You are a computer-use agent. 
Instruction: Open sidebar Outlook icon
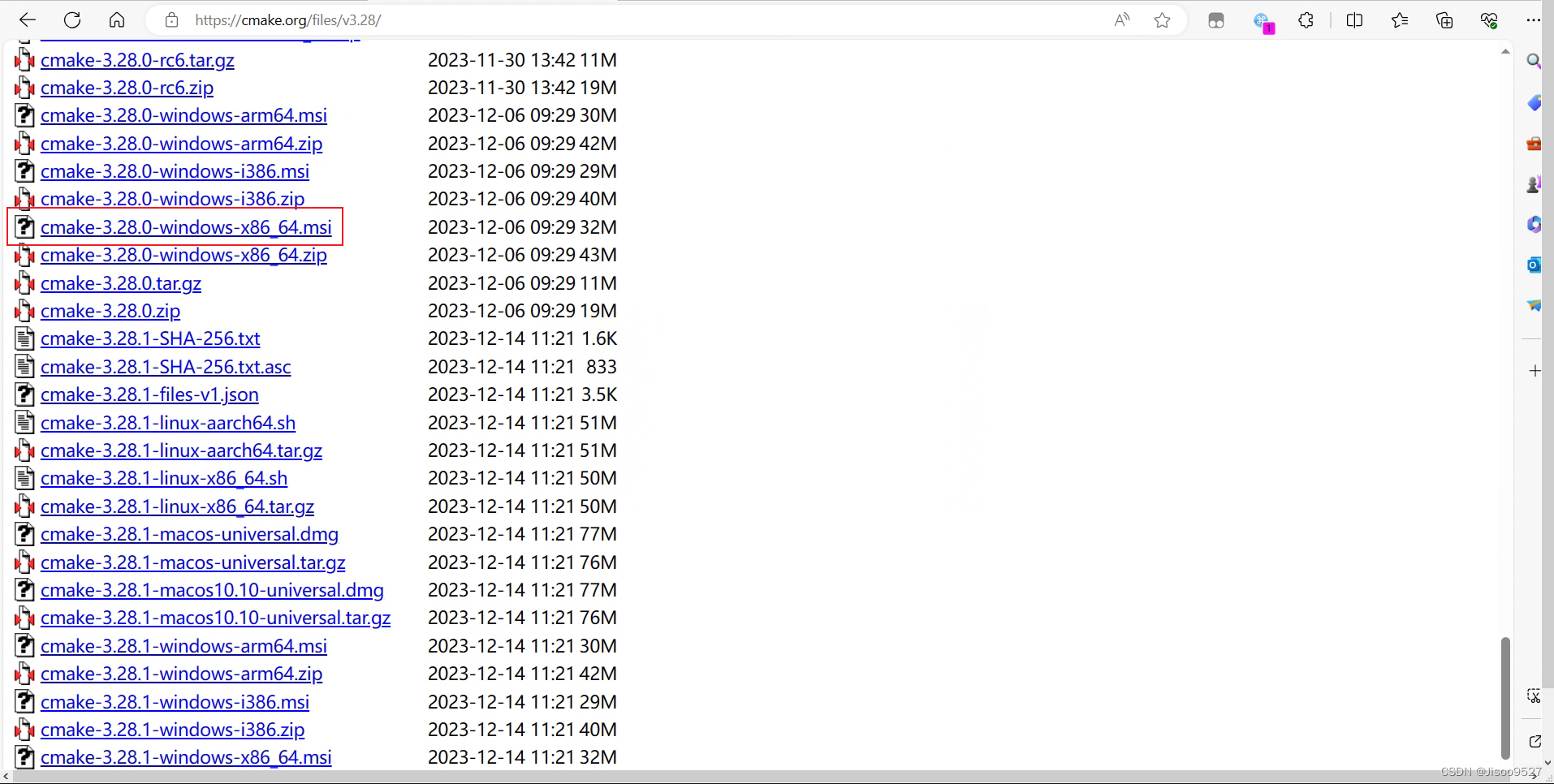point(1534,265)
